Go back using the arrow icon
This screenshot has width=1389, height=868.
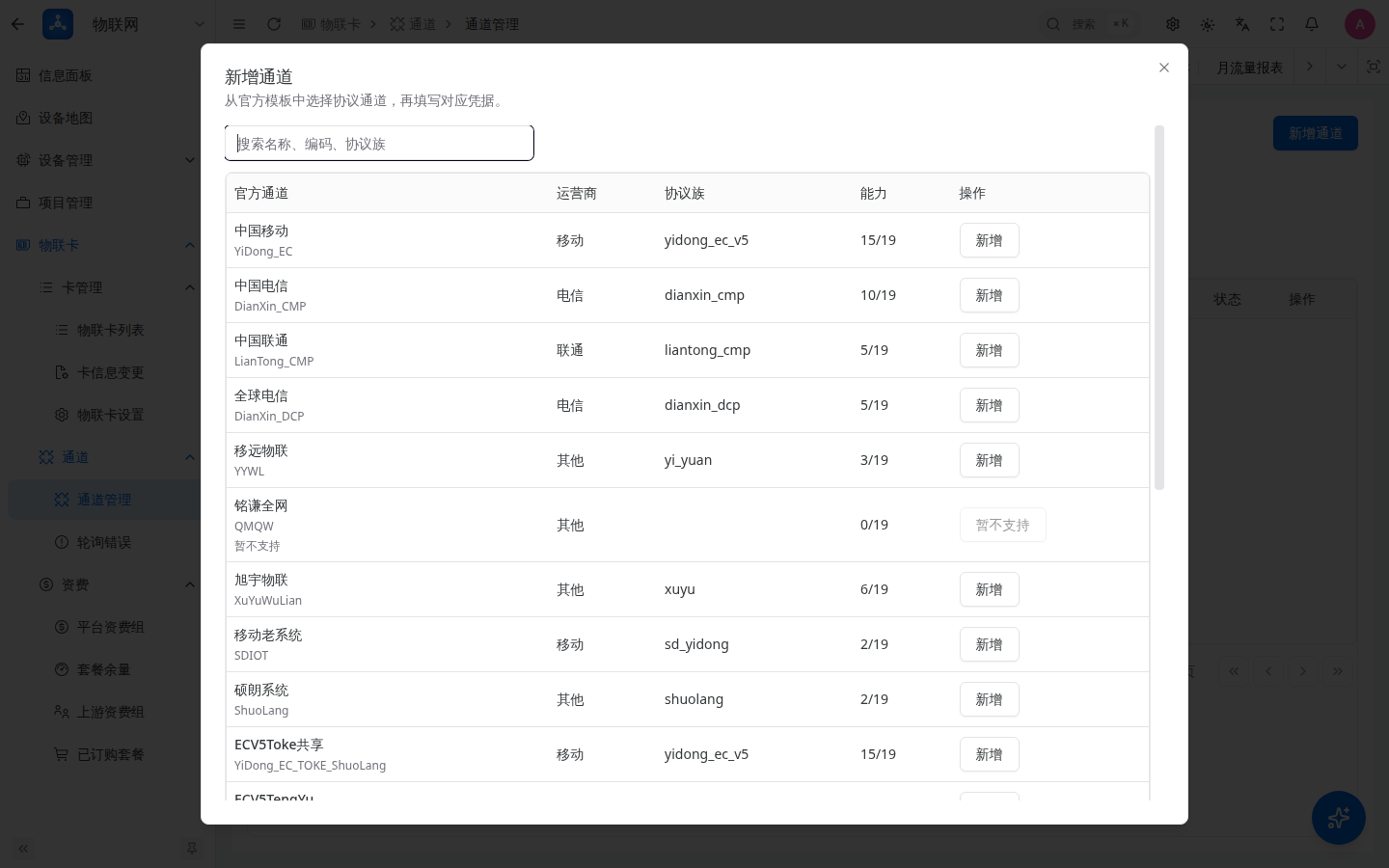(17, 24)
